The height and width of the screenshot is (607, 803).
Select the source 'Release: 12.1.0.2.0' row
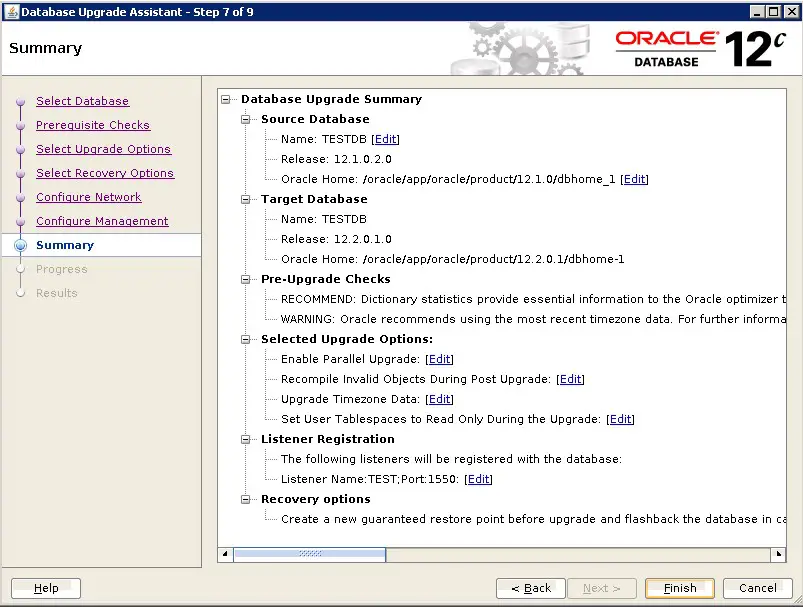tap(336, 159)
